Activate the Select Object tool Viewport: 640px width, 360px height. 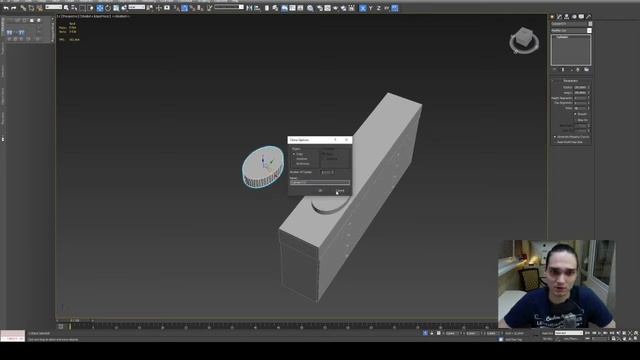pos(67,8)
